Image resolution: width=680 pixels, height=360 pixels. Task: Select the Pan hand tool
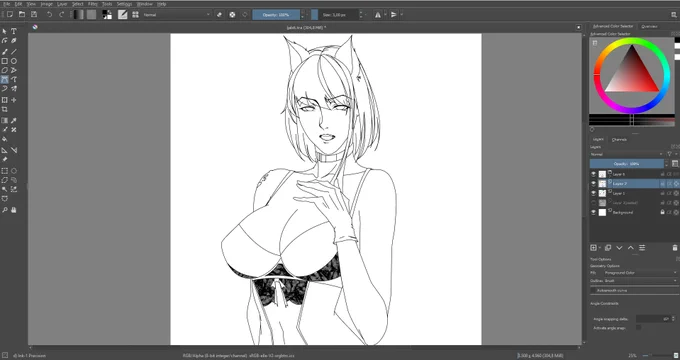tap(14, 210)
